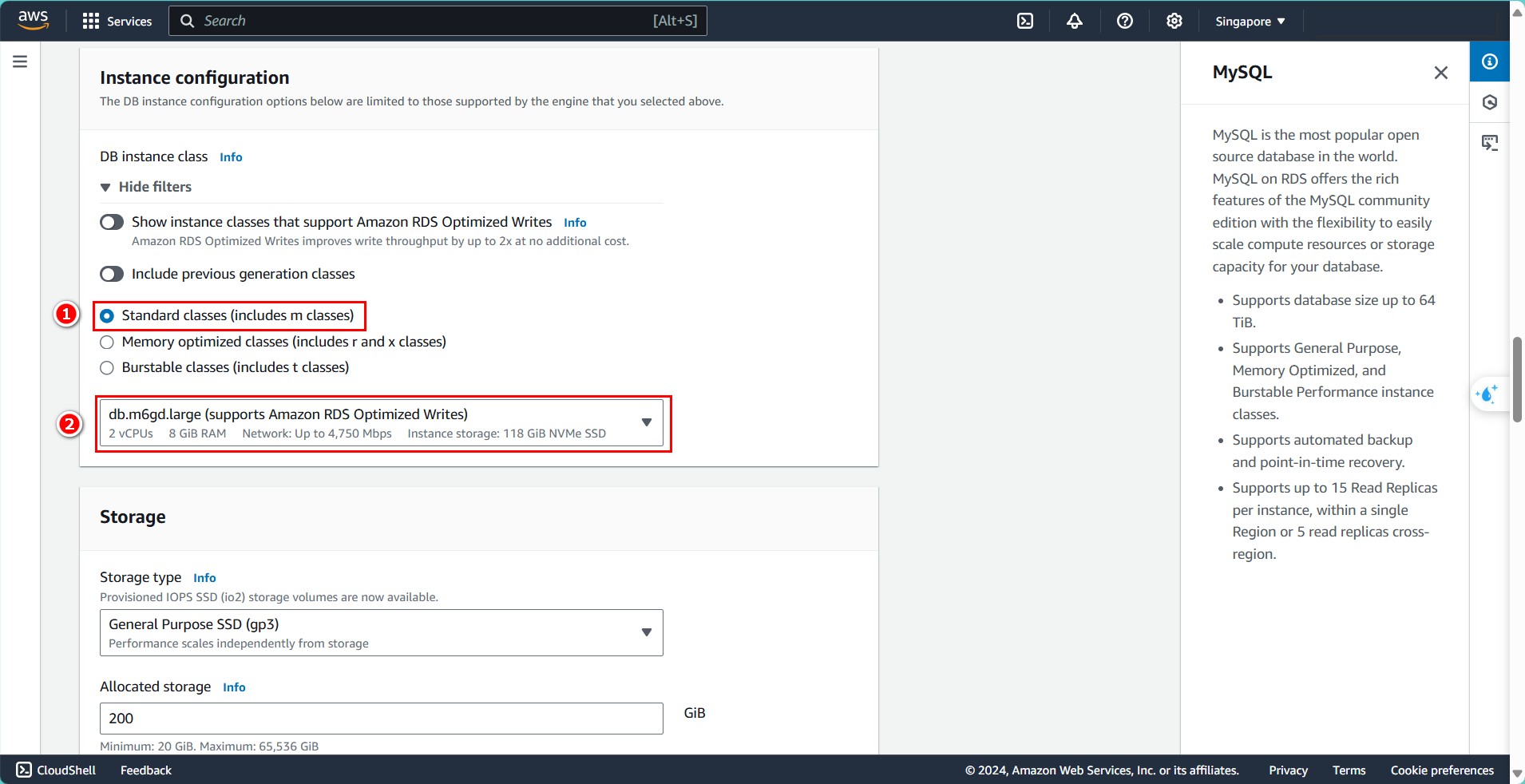Open Info link next to DB instance class
The image size is (1525, 784).
[x=231, y=157]
